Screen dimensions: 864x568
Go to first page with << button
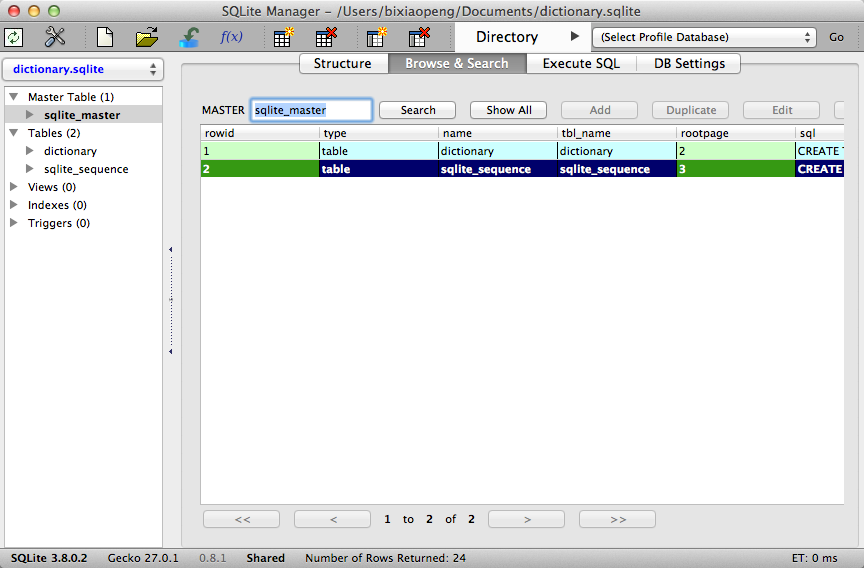[x=242, y=519]
